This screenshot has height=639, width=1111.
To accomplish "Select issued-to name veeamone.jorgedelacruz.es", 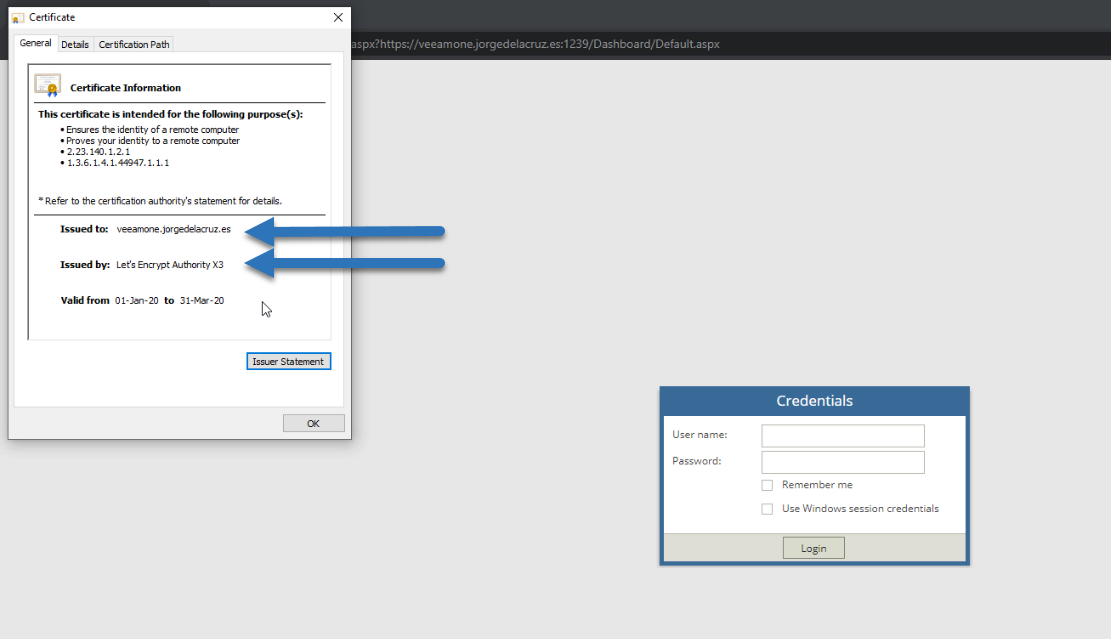I will (x=174, y=229).
